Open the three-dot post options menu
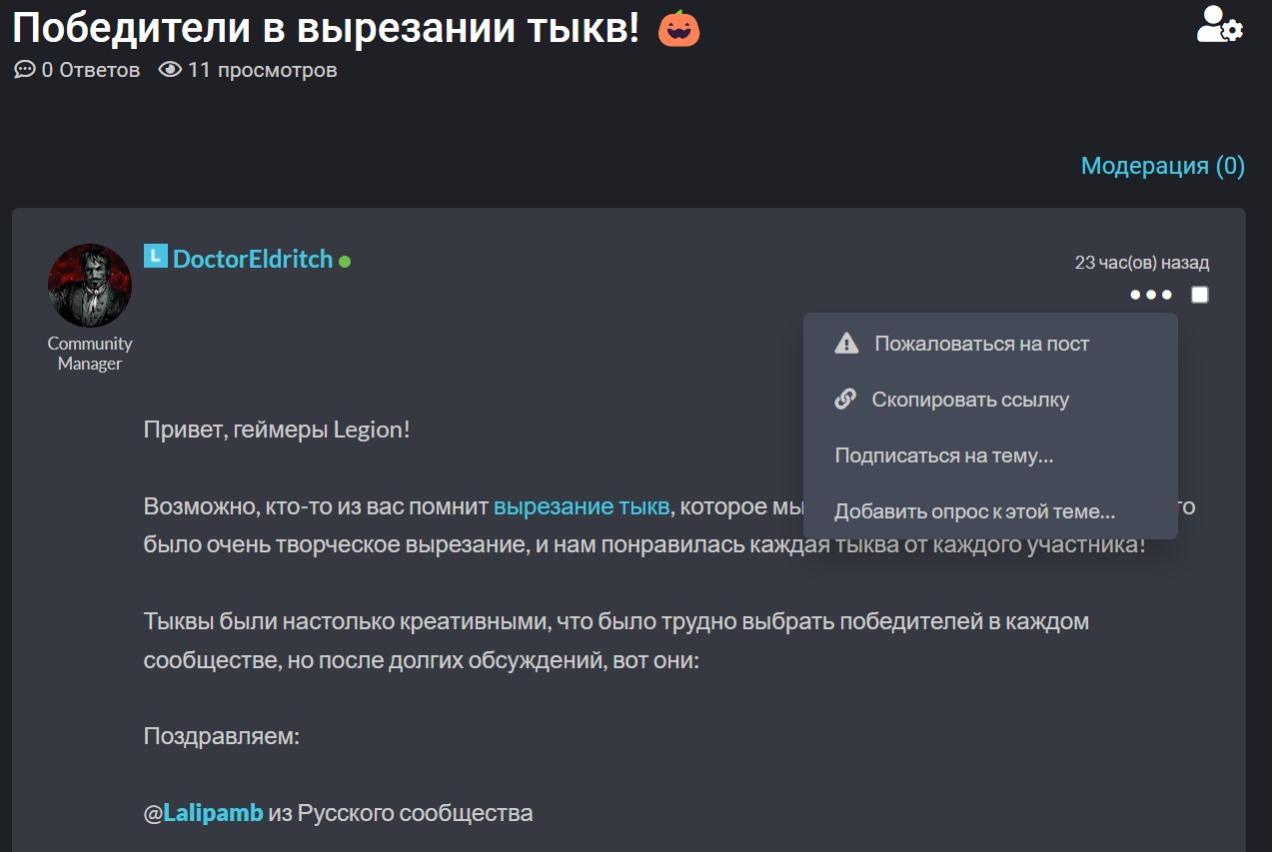 pyautogui.click(x=1150, y=294)
